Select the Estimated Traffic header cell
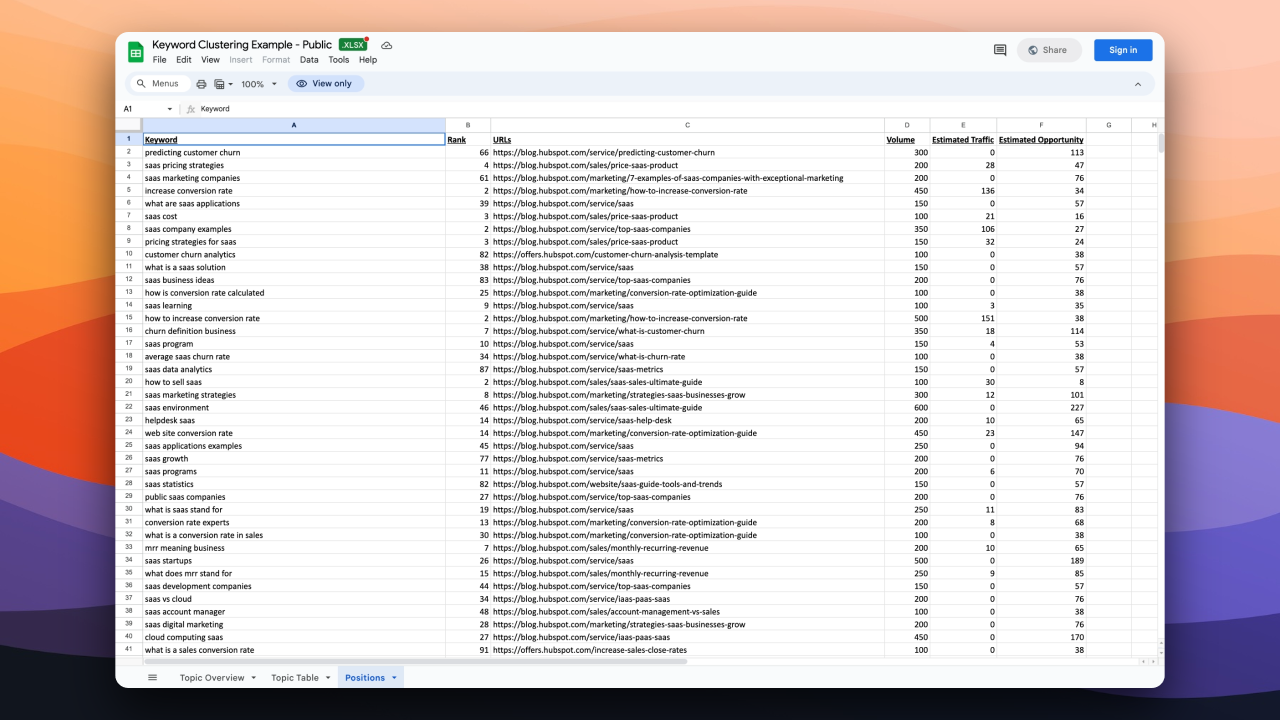Image resolution: width=1280 pixels, height=720 pixels. coord(963,140)
